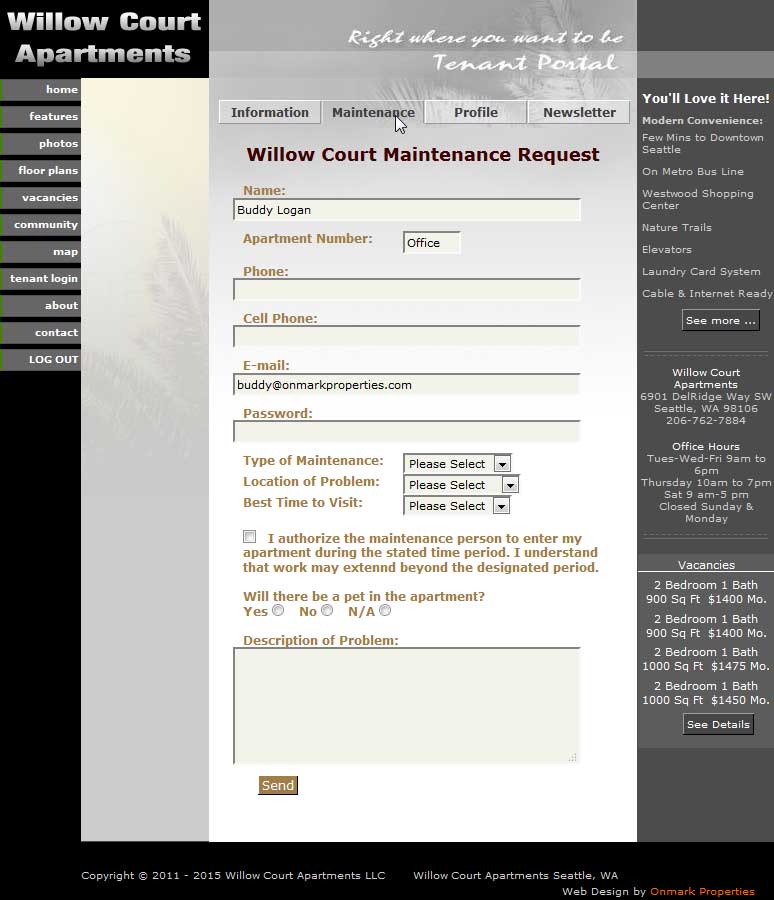Click the See more ... button

point(721,320)
